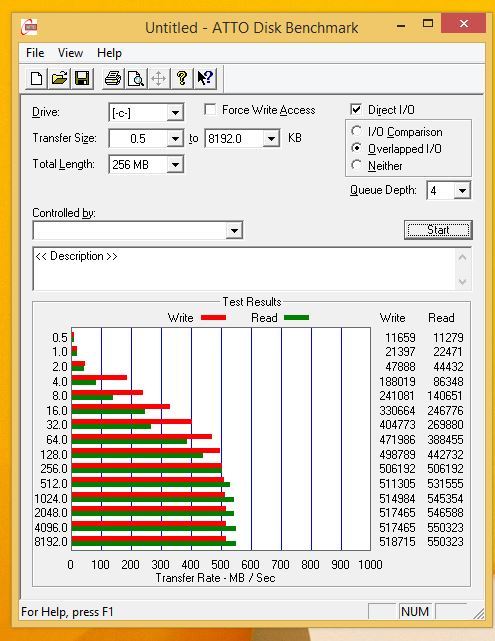The width and height of the screenshot is (495, 641).
Task: Print results using the printer icon
Action: coord(113,78)
